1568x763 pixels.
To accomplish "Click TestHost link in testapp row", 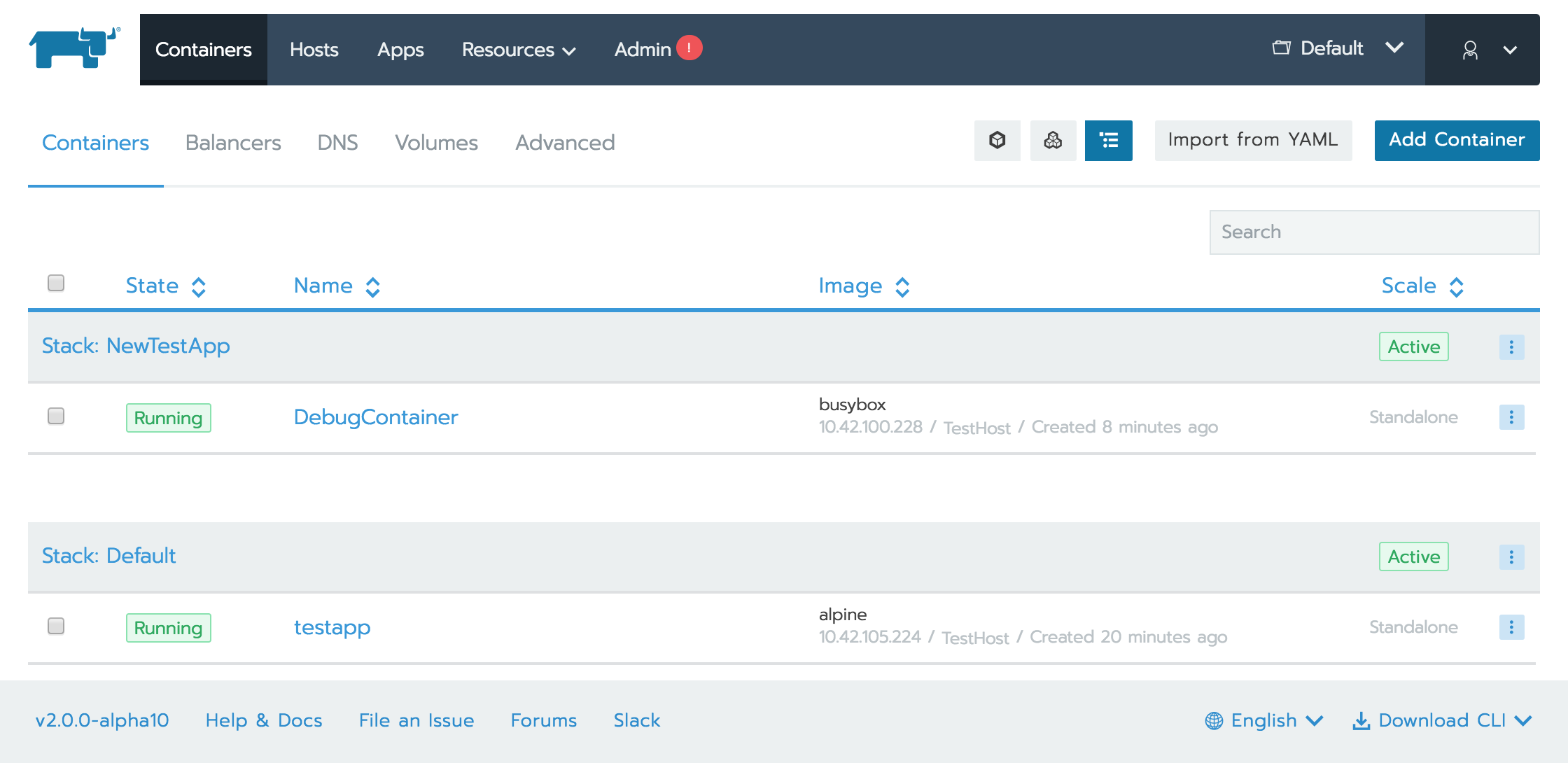I will (975, 638).
